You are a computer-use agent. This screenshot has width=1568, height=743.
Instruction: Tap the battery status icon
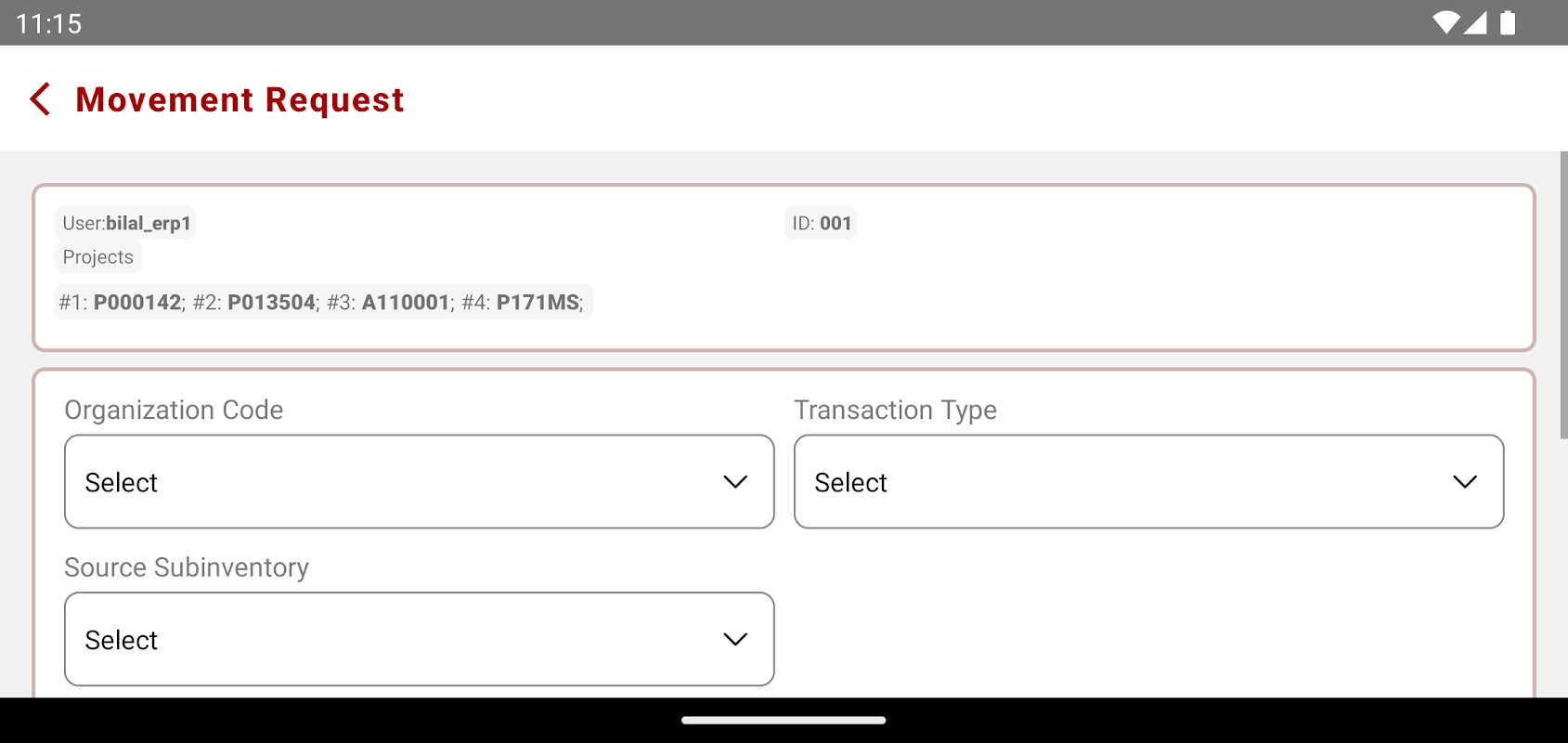1508,23
